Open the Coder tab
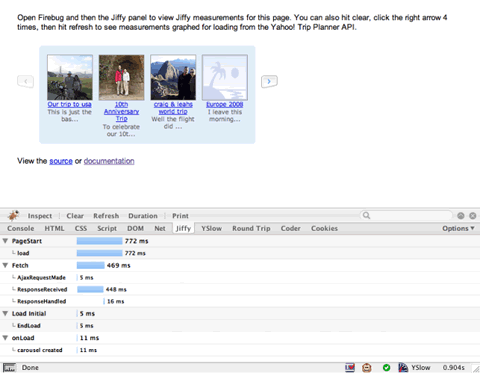 pyautogui.click(x=291, y=228)
